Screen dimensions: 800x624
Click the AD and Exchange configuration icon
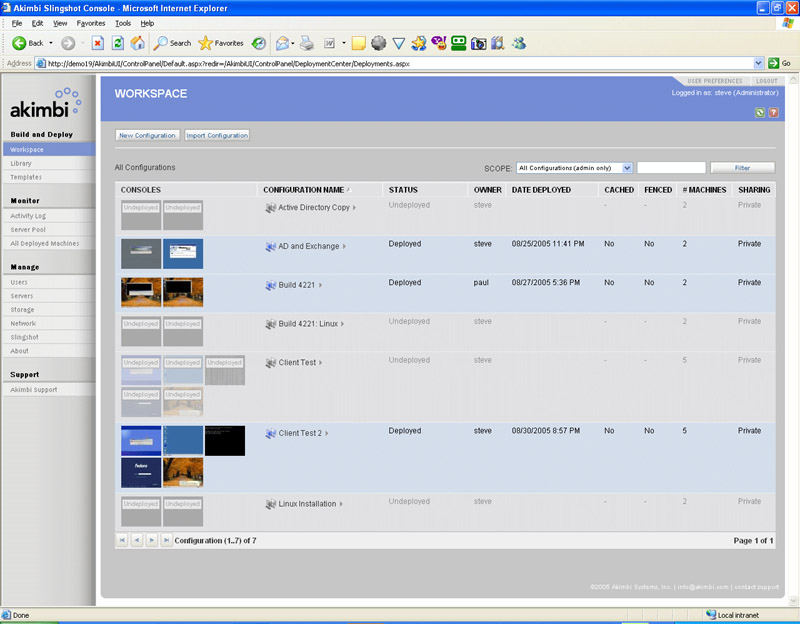pos(270,246)
